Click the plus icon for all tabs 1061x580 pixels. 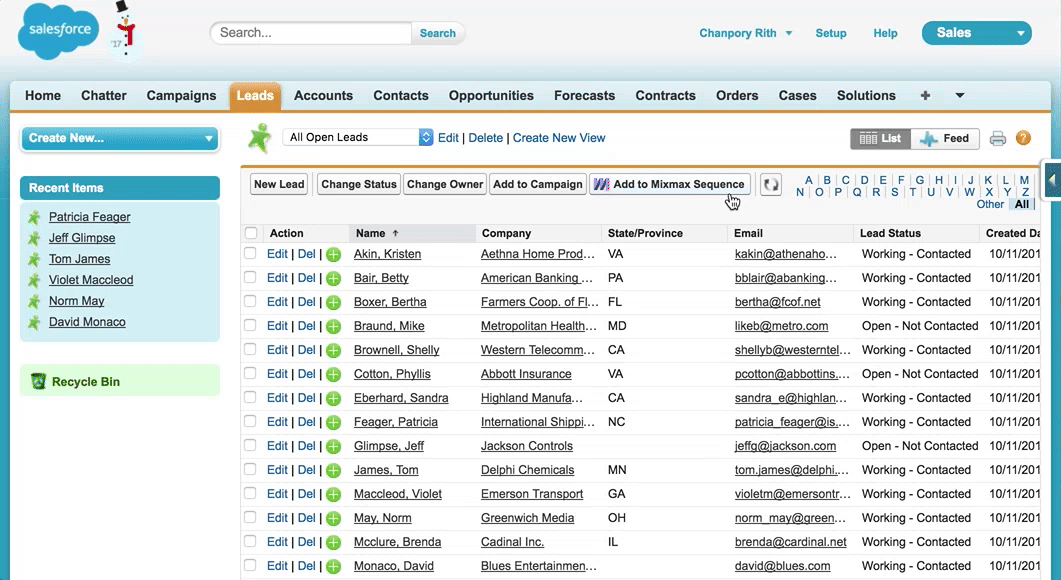coord(925,95)
